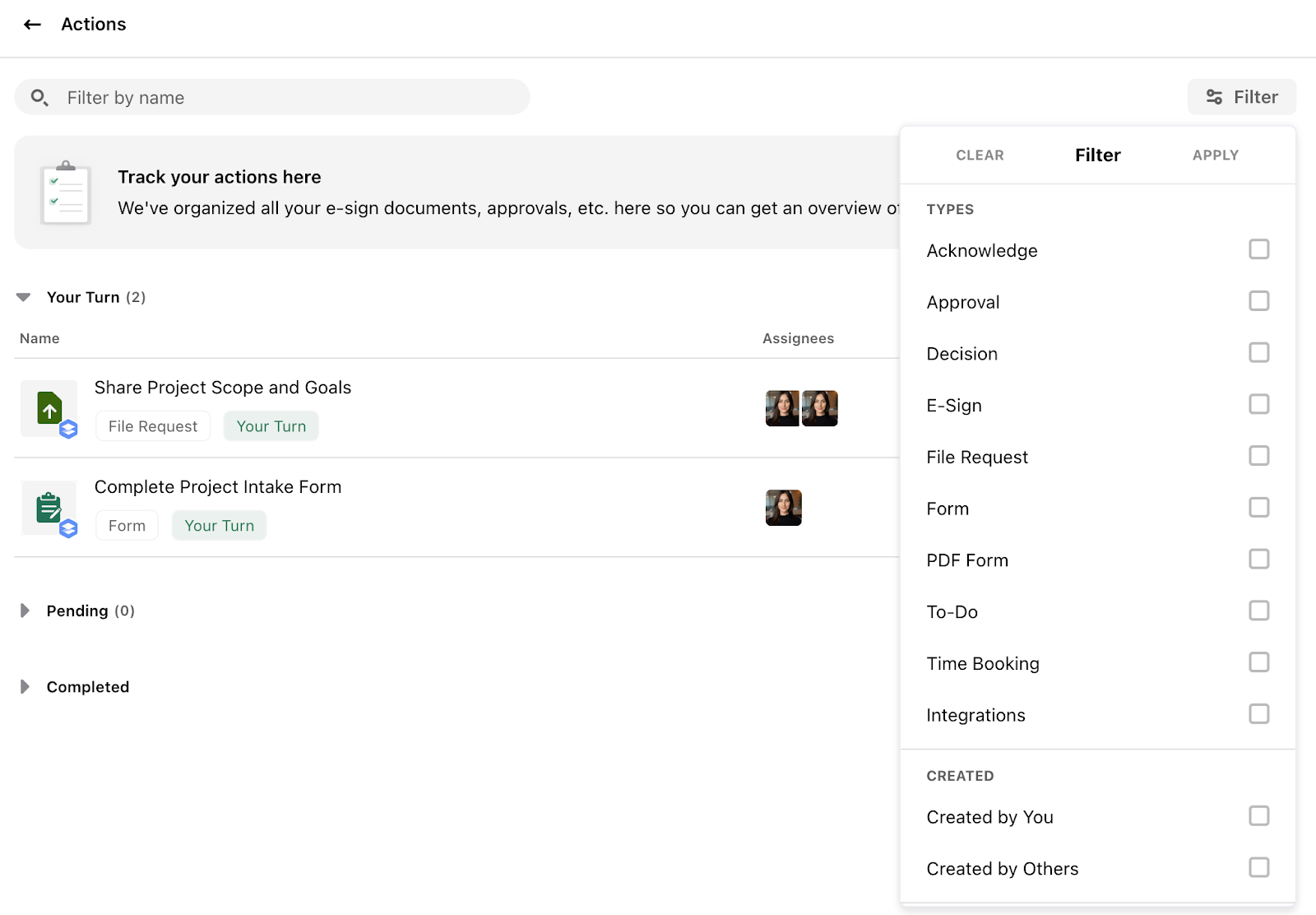
Task: Click APPLY in the filter panel
Action: tap(1216, 155)
